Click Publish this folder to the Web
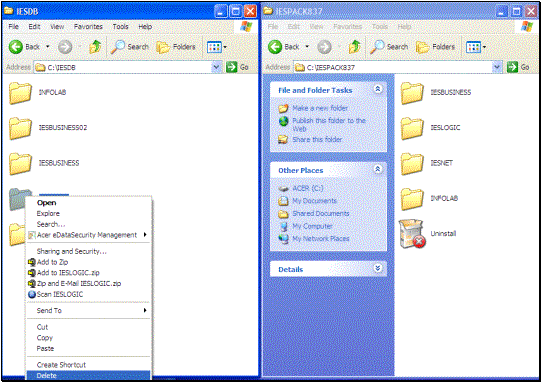The image size is (541, 382). pyautogui.click(x=329, y=125)
